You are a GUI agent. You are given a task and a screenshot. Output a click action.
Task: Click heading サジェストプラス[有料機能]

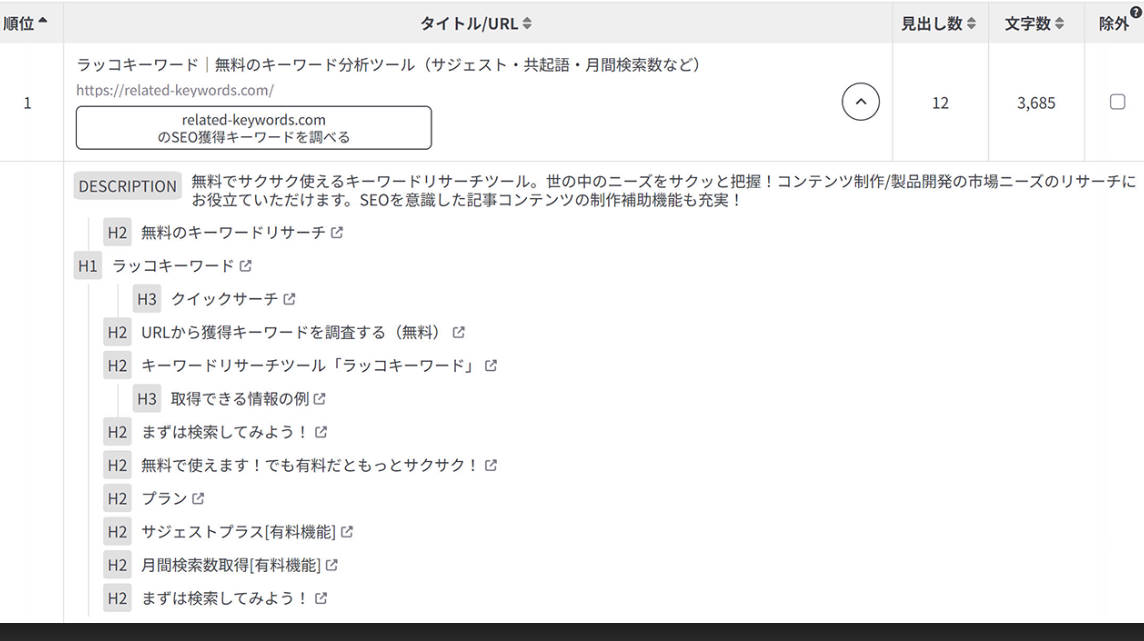pyautogui.click(x=238, y=532)
